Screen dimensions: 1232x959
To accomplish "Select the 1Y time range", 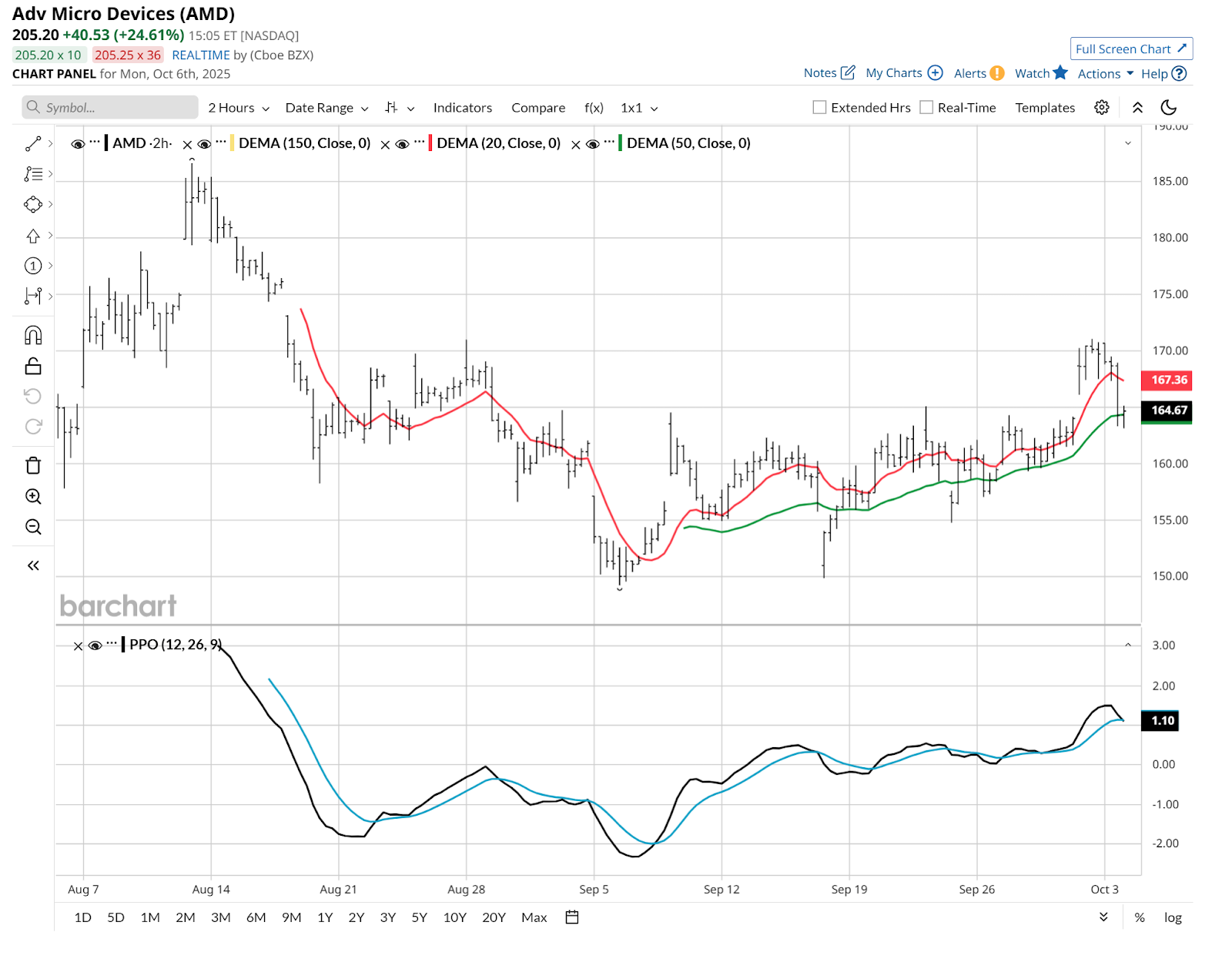I will (x=325, y=917).
